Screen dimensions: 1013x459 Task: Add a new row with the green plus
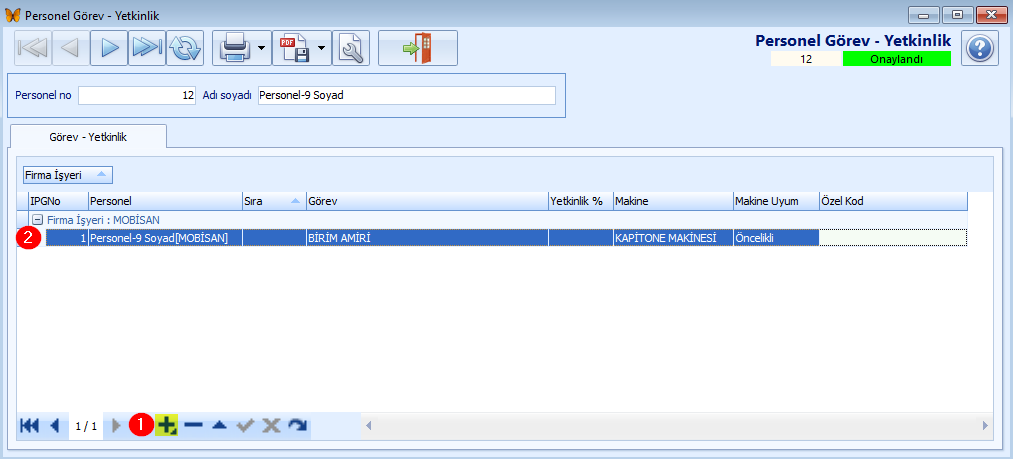[167, 426]
